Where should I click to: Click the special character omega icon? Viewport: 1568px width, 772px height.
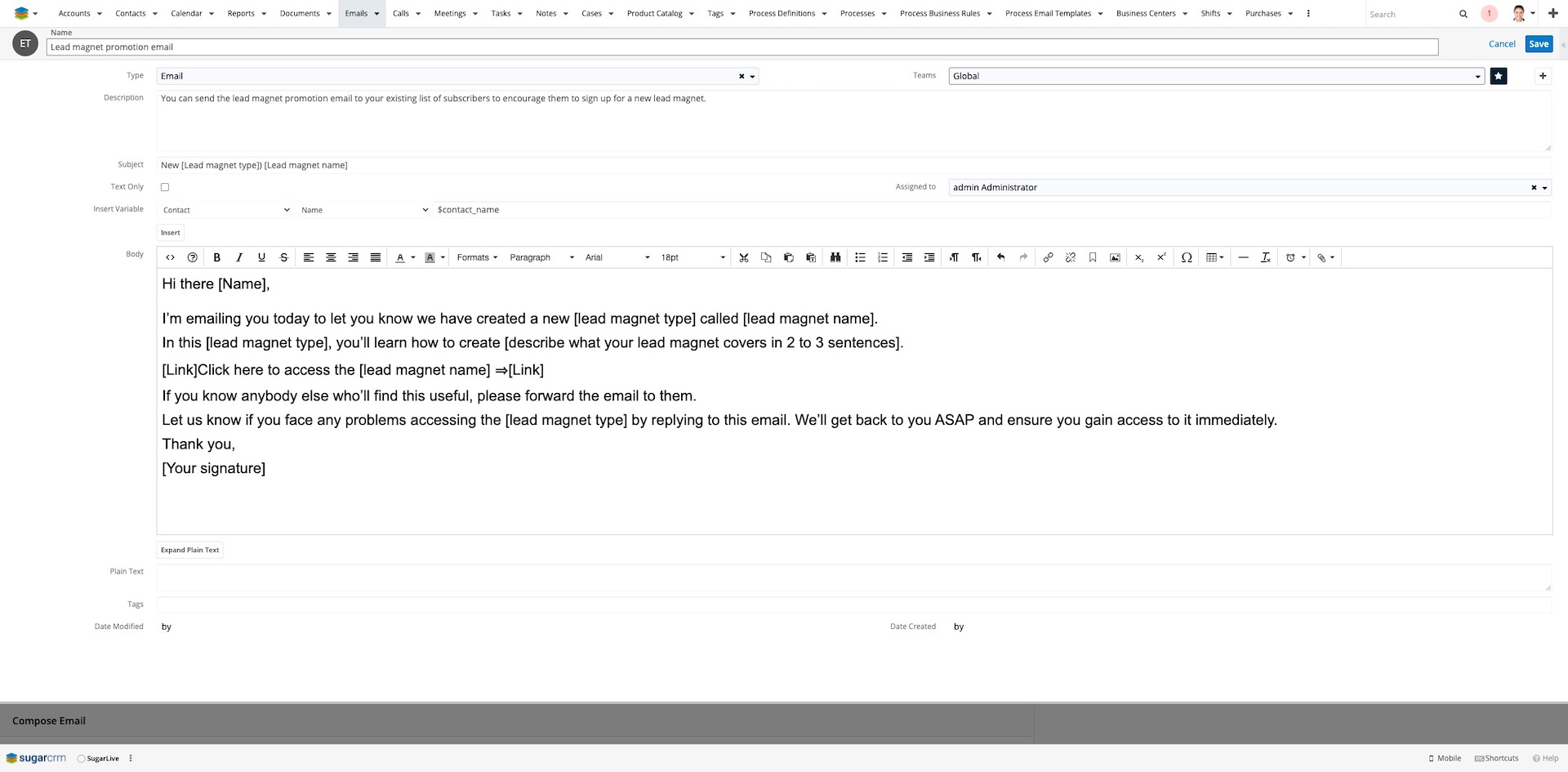pyautogui.click(x=1187, y=257)
